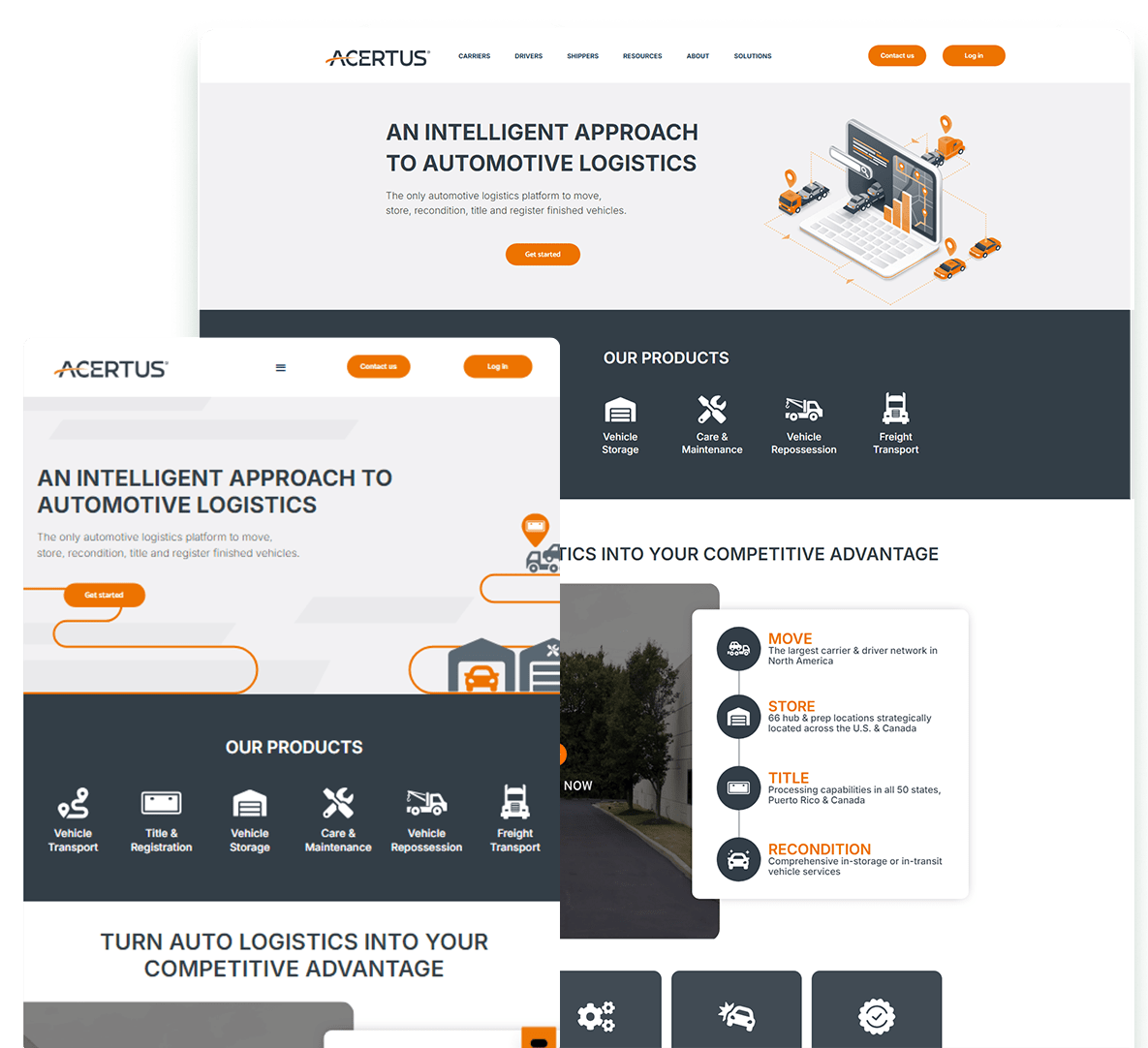Select the Title & Registration plate icon
The image size is (1148, 1048).
tap(161, 803)
